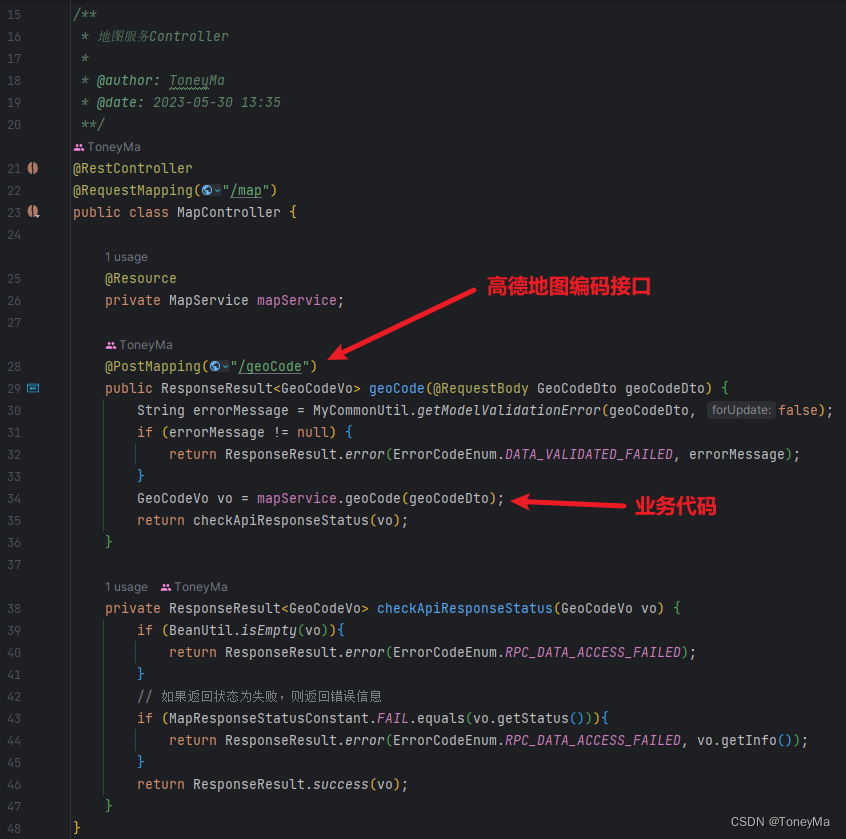Click the @RestController annotation
Image resolution: width=846 pixels, height=839 pixels.
pos(133,168)
